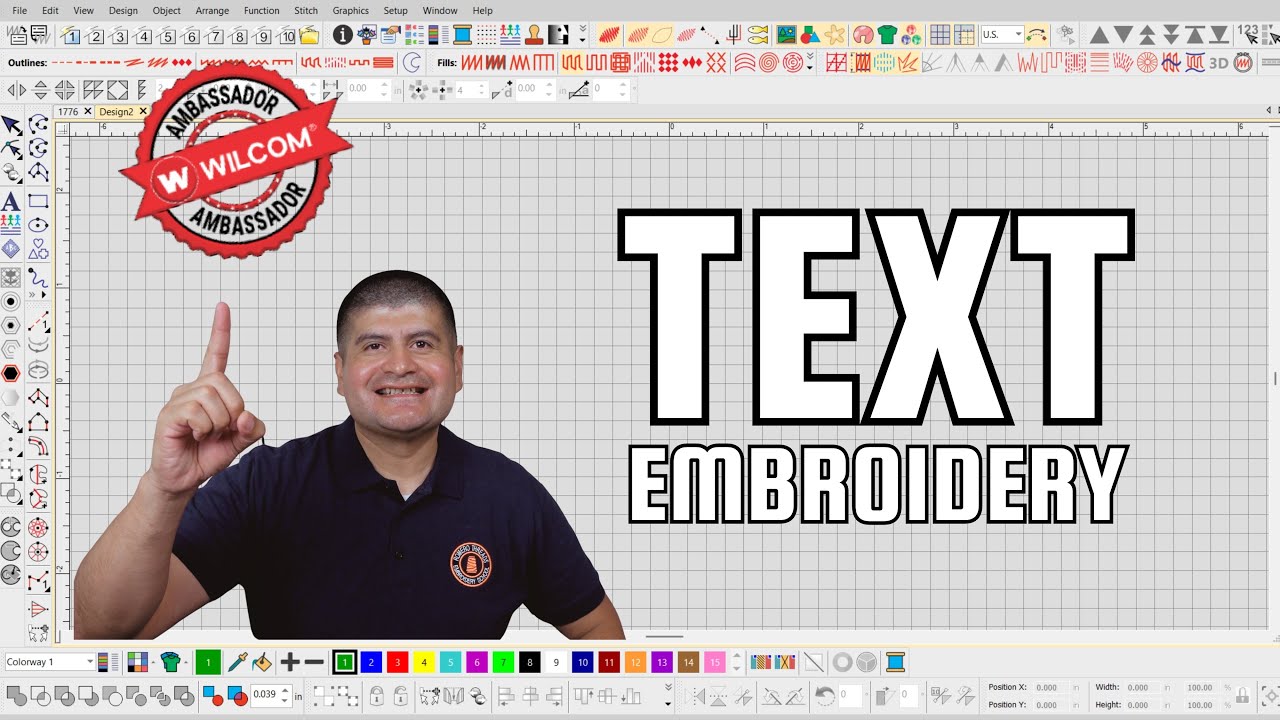Click the trident tool icon
The width and height of the screenshot is (1280, 720).
734,35
